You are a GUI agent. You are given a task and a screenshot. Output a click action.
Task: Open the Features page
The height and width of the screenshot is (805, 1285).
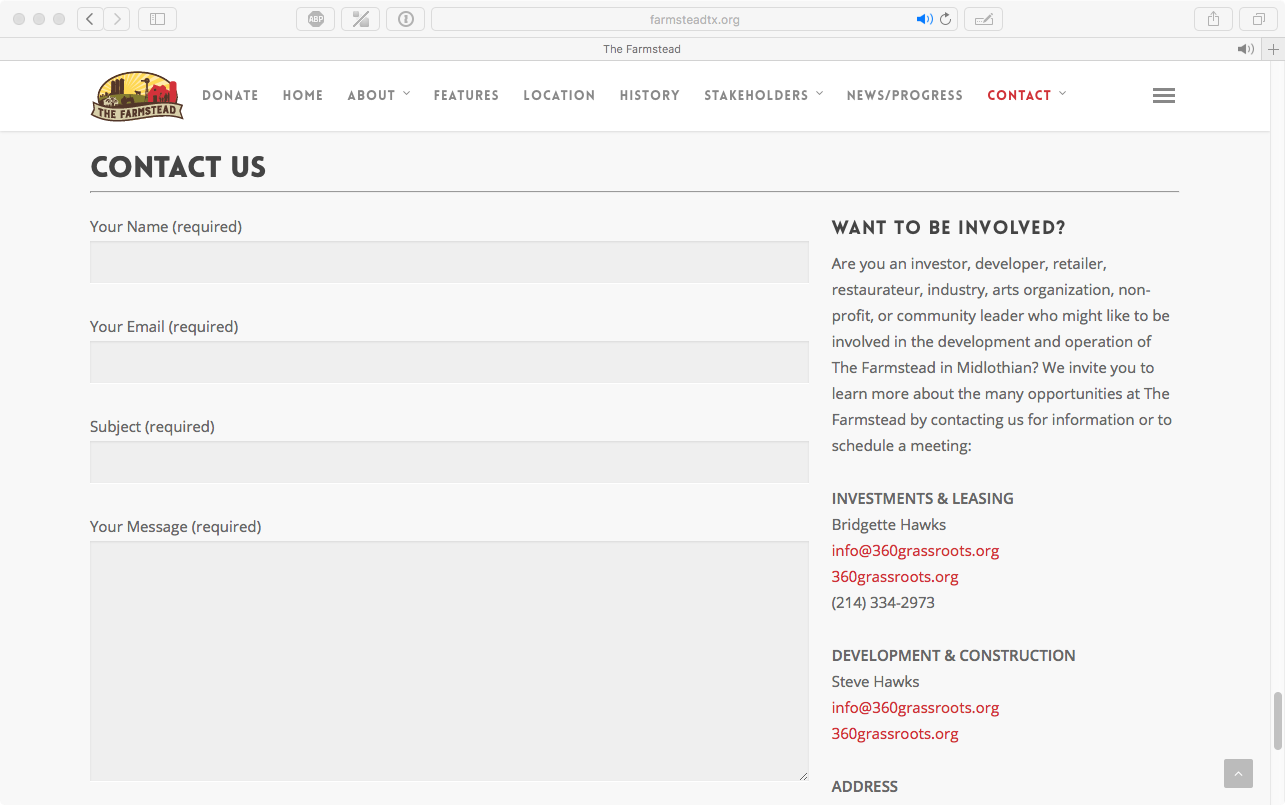click(x=466, y=96)
